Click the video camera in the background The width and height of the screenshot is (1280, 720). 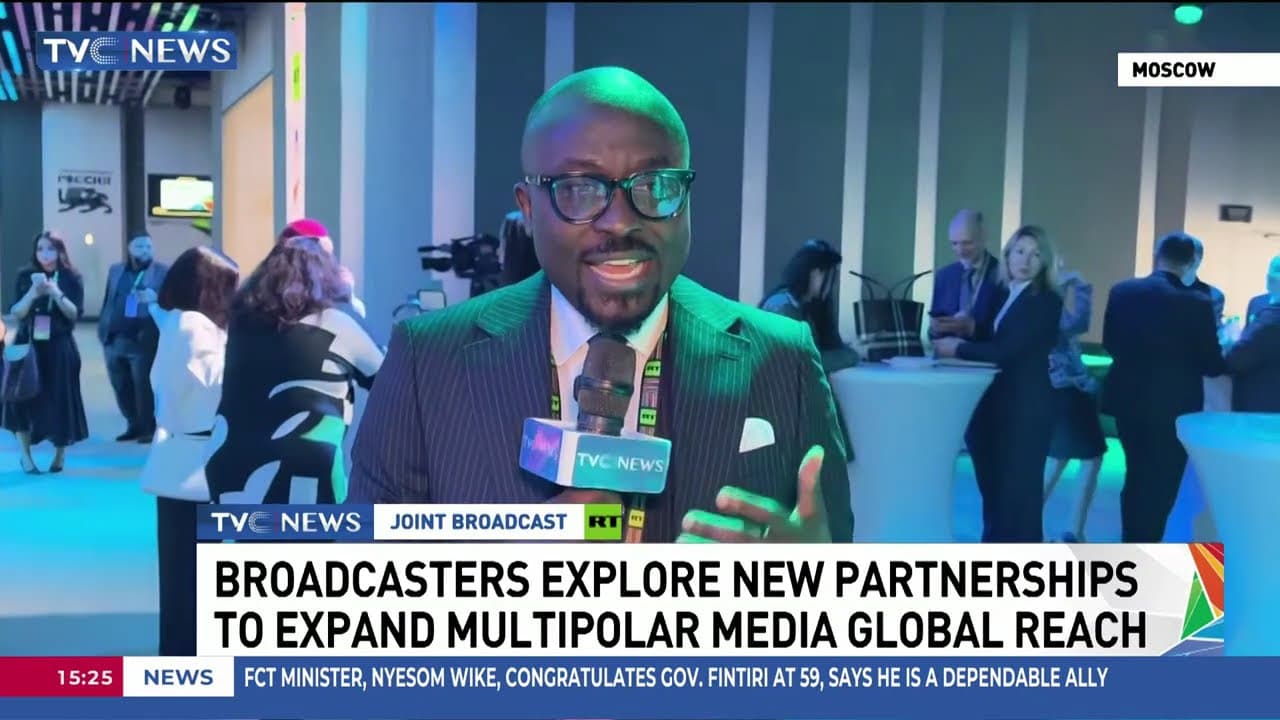click(x=462, y=259)
